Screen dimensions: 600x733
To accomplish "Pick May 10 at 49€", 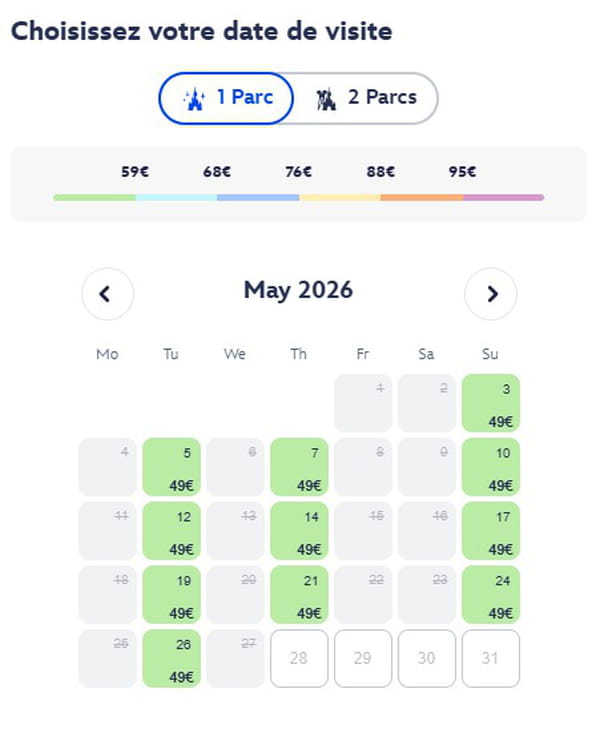I will click(x=491, y=467).
